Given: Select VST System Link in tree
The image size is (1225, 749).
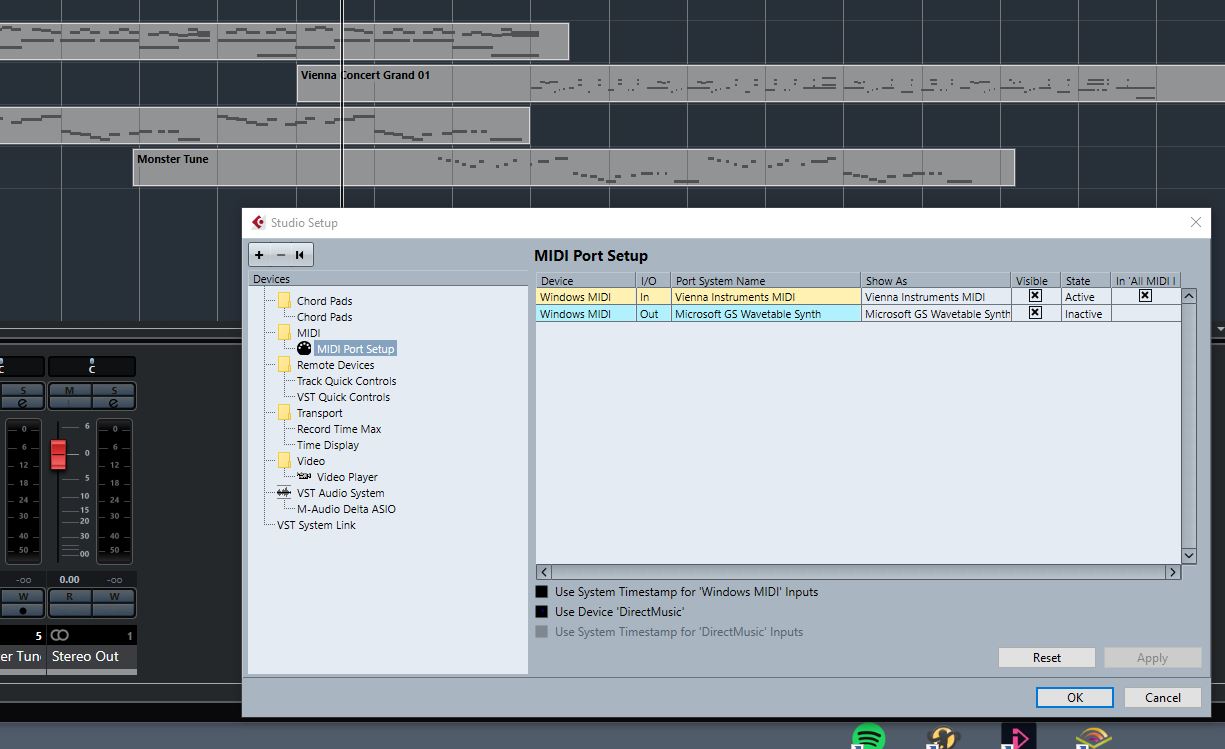Looking at the screenshot, I should 316,525.
